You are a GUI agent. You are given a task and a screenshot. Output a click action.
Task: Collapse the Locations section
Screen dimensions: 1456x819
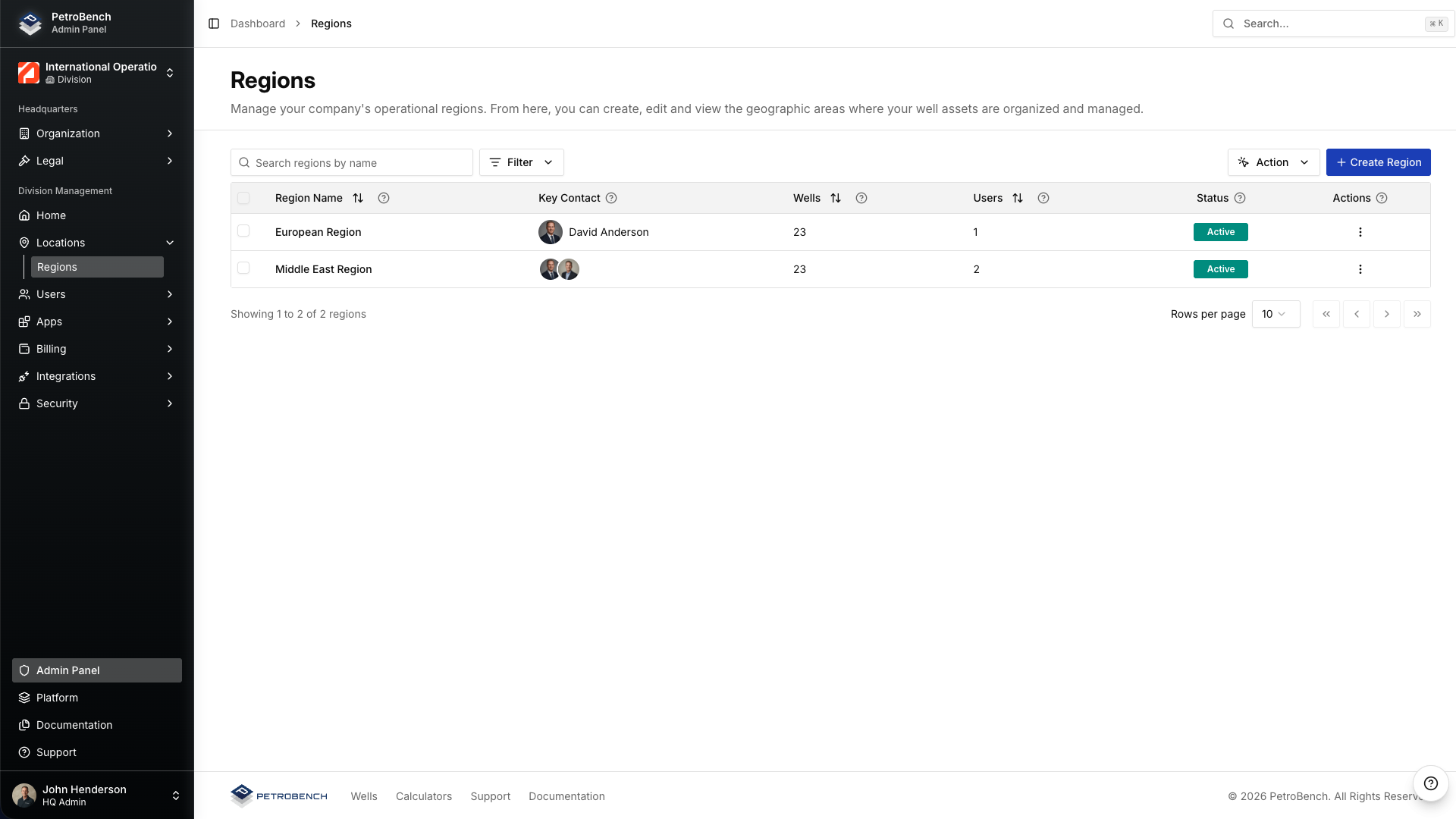tap(169, 243)
